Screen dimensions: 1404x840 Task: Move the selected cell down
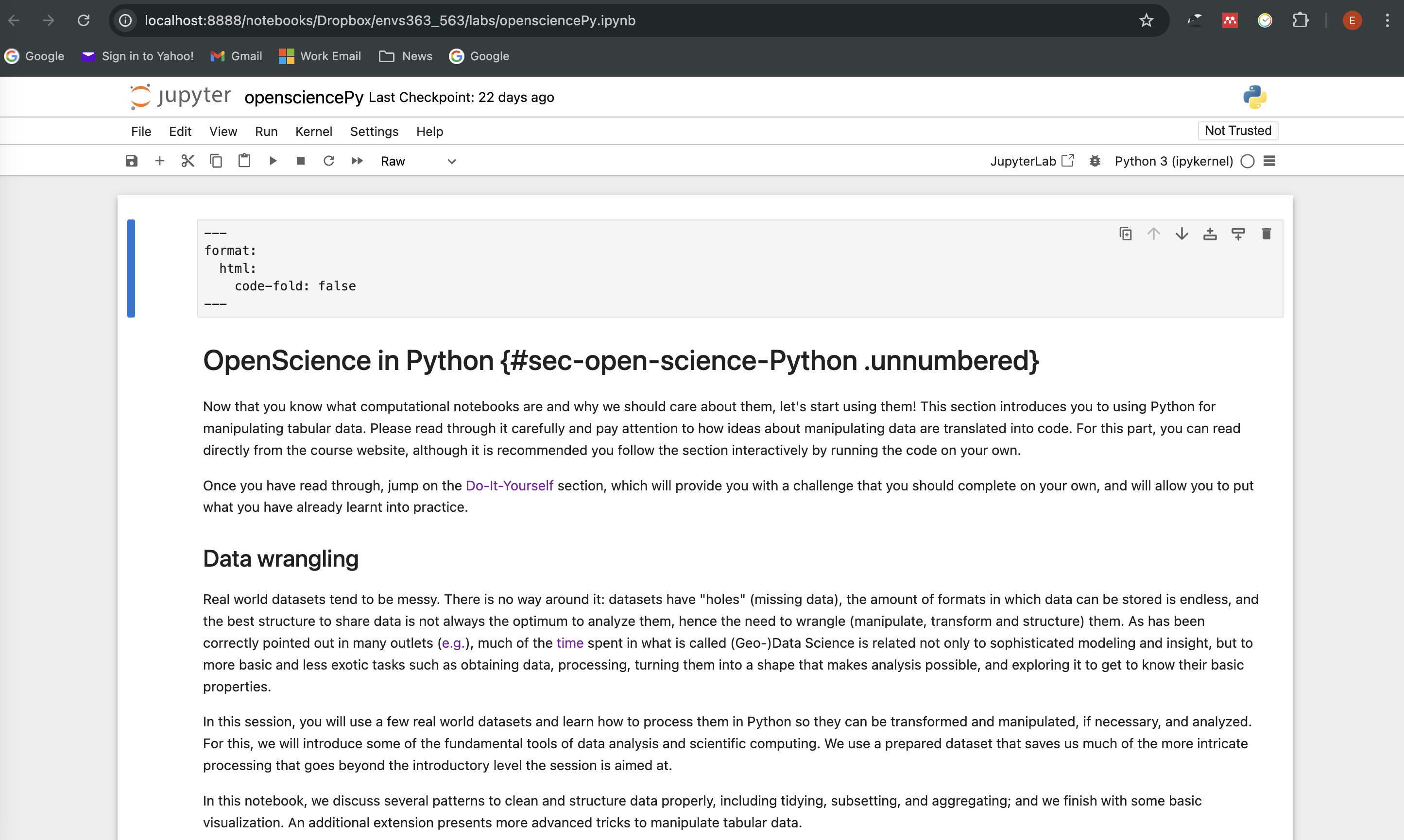tap(1181, 234)
